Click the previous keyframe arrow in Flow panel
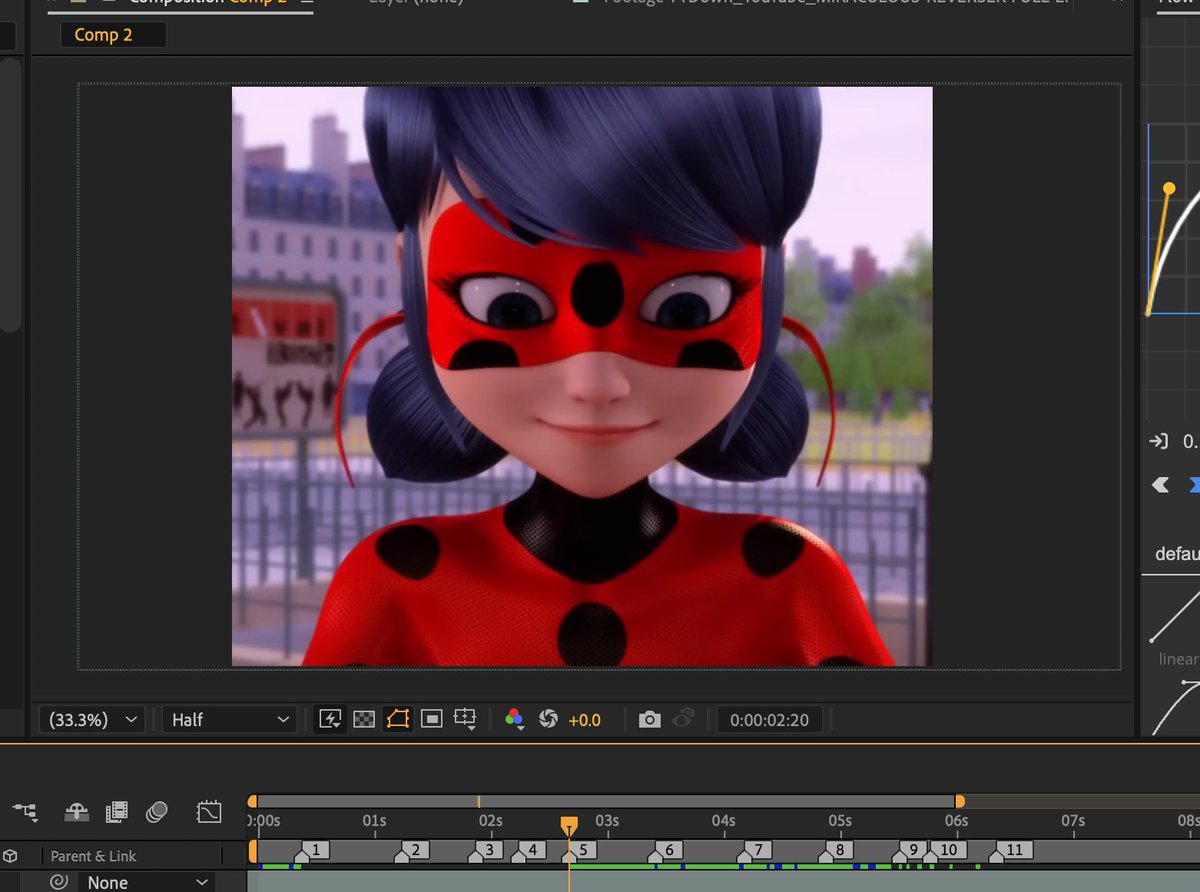Screen dimensions: 1200x892 (1161, 484)
